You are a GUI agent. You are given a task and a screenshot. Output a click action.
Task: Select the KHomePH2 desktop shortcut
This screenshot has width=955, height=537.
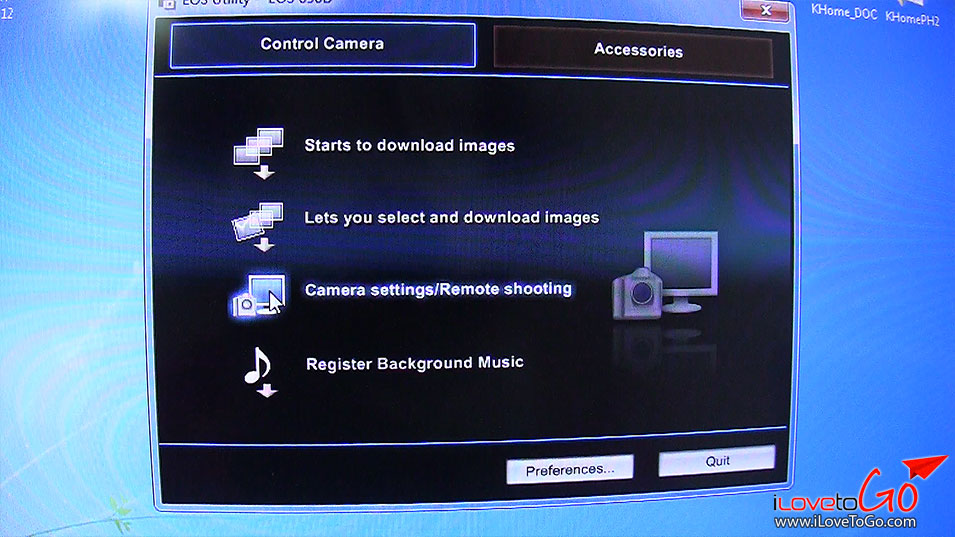[x=912, y=17]
